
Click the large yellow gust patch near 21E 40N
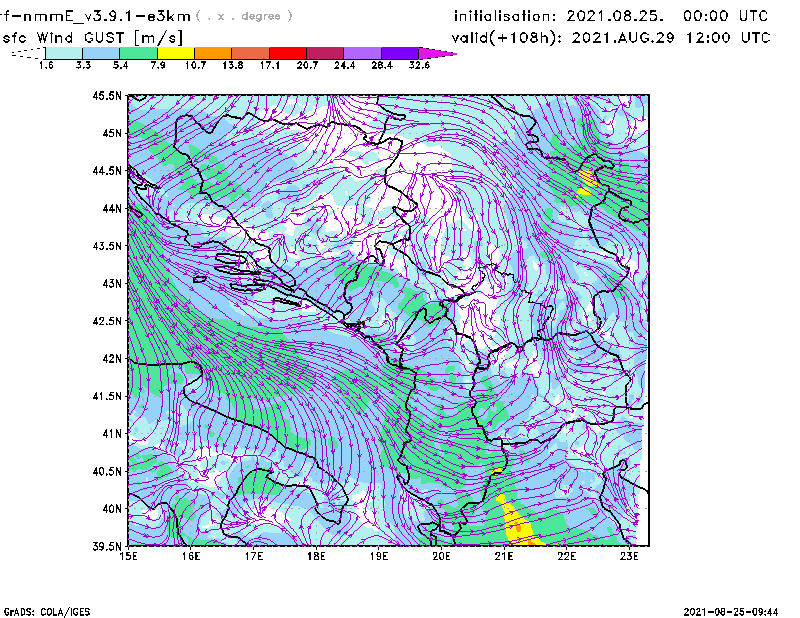(517, 522)
